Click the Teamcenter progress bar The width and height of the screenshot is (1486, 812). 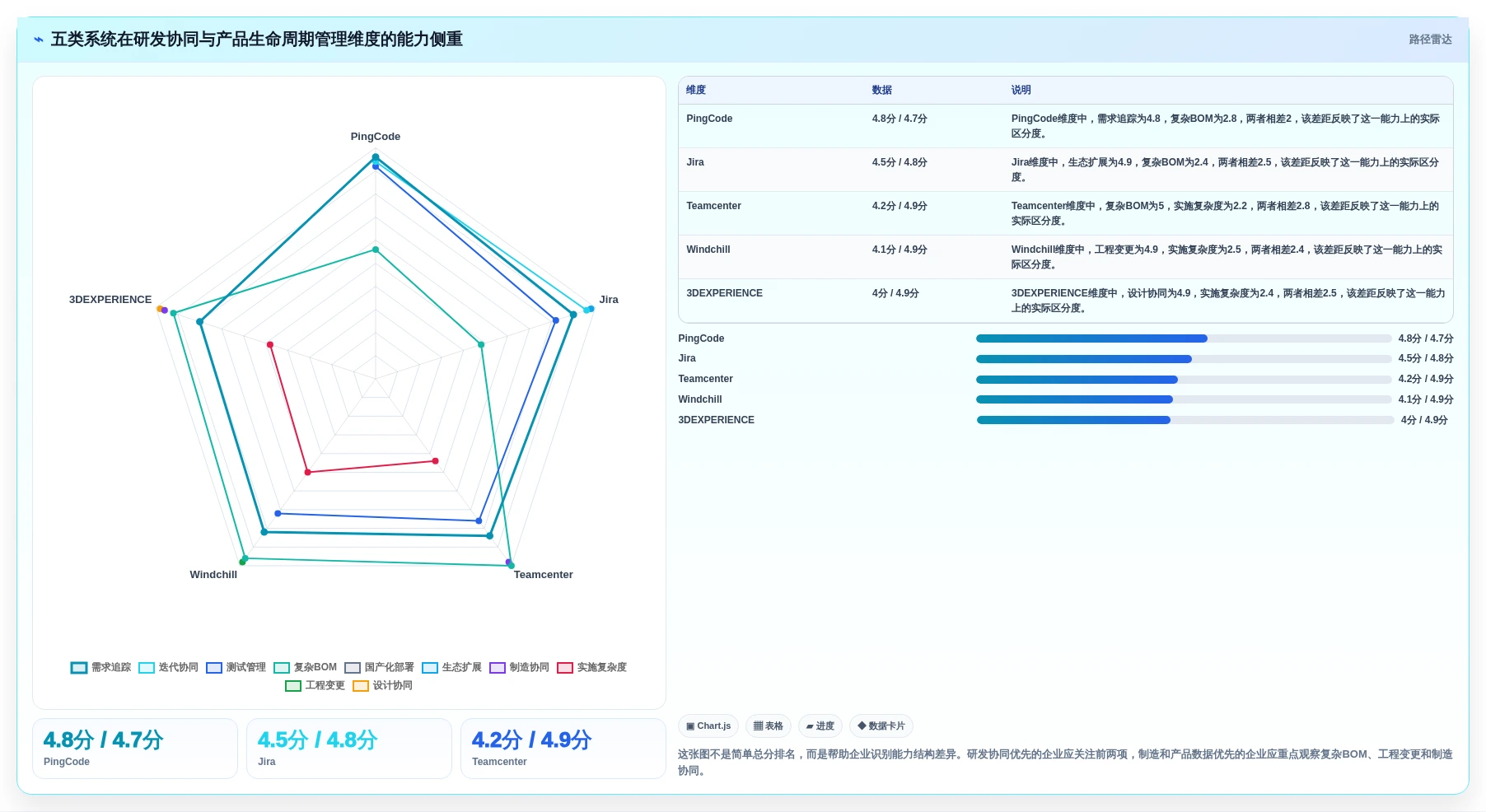[1184, 380]
